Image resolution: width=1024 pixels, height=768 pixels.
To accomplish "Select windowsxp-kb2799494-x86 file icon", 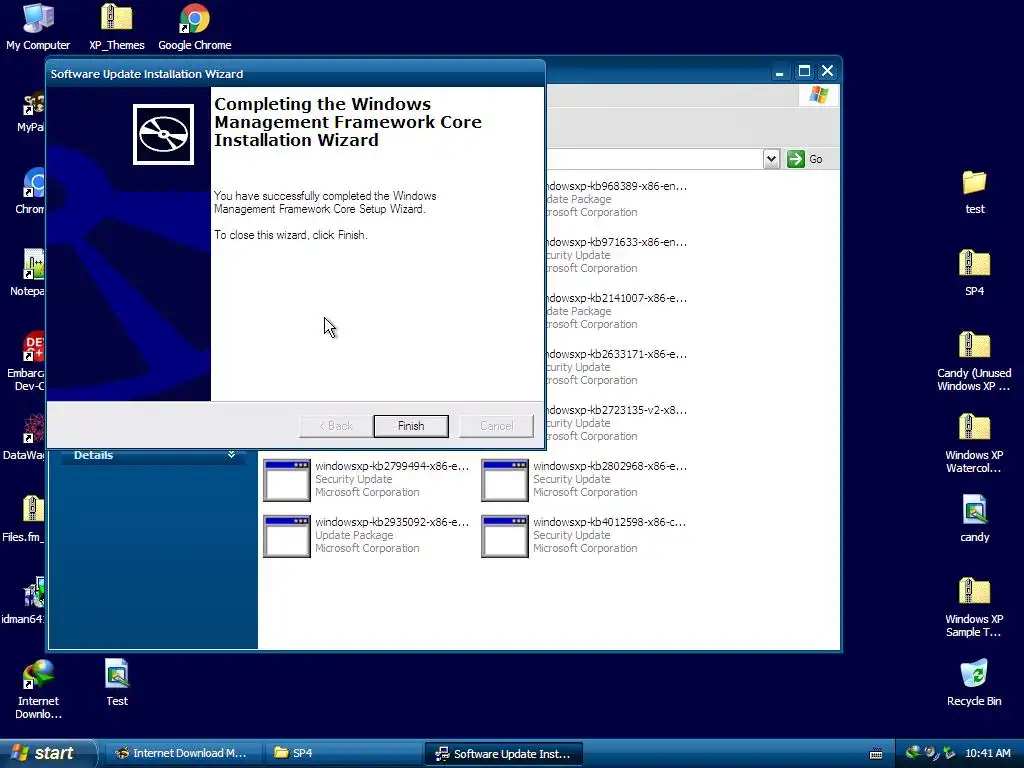I will (x=286, y=480).
